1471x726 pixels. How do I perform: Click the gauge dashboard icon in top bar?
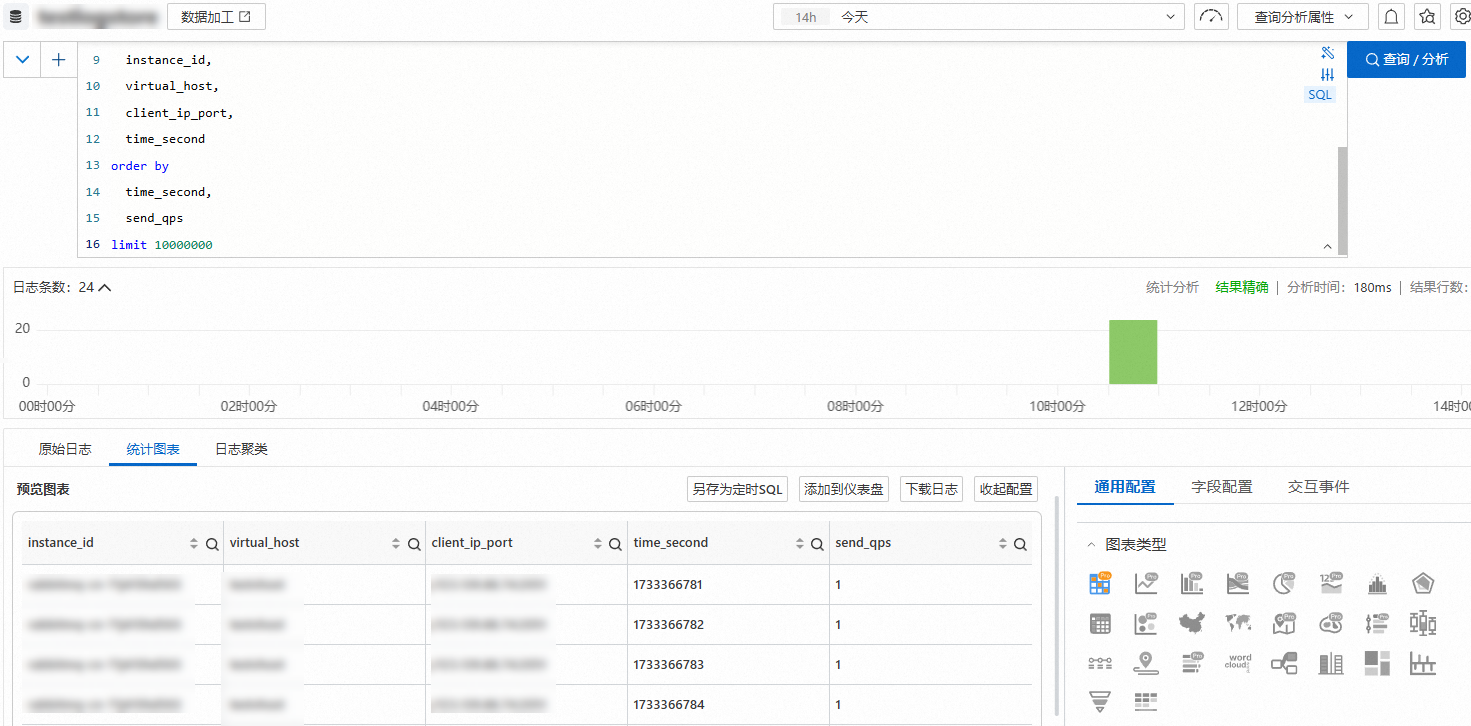(1211, 17)
